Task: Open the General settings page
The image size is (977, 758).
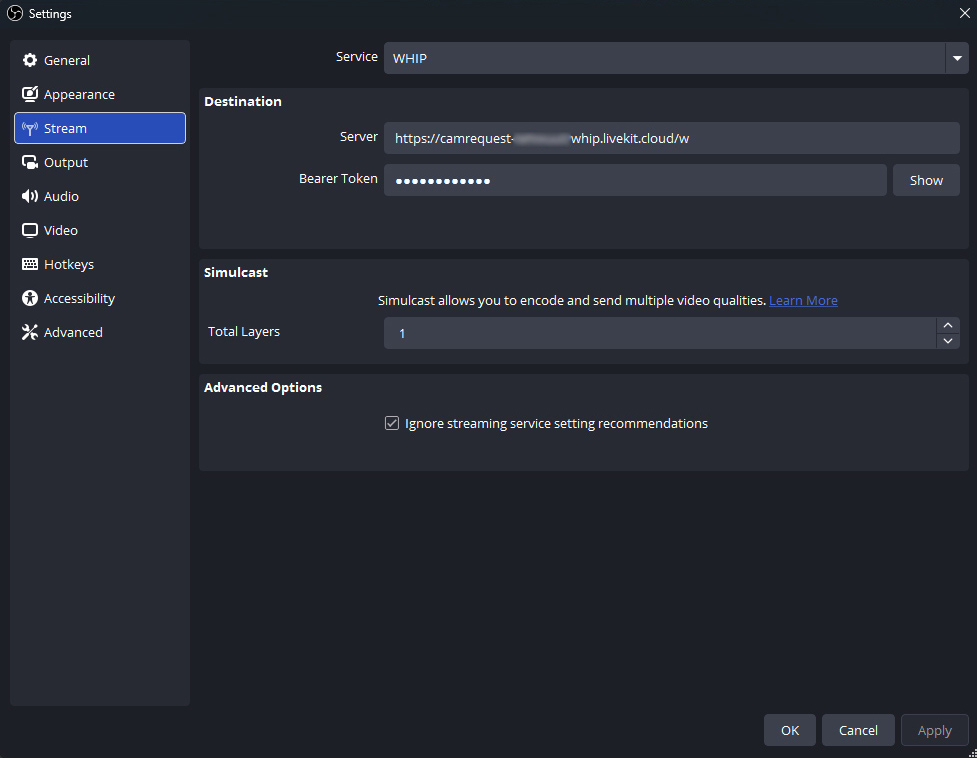Action: tap(100, 60)
